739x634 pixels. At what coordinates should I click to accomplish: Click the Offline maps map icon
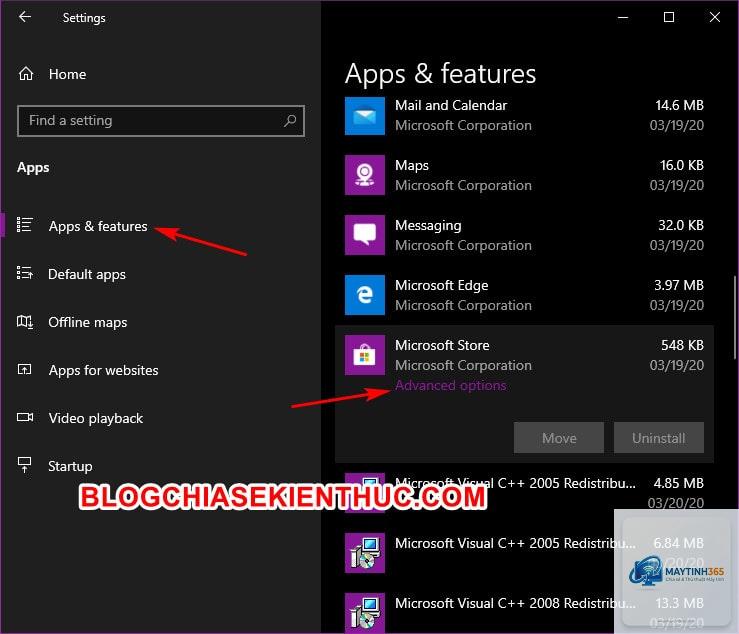[25, 322]
